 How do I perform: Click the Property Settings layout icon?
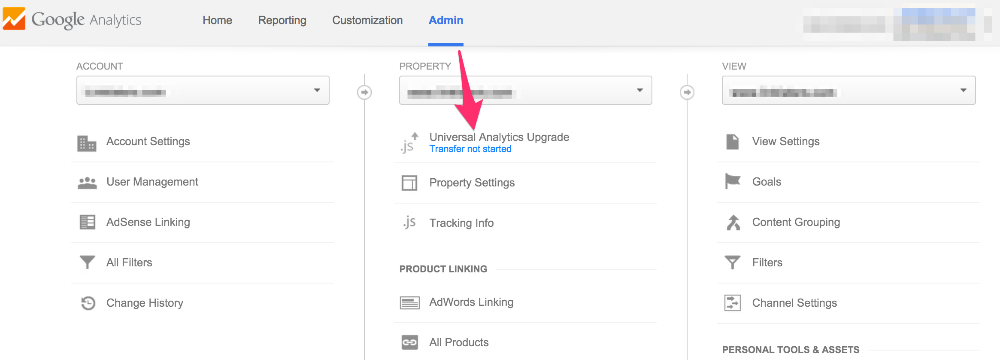[x=409, y=183]
